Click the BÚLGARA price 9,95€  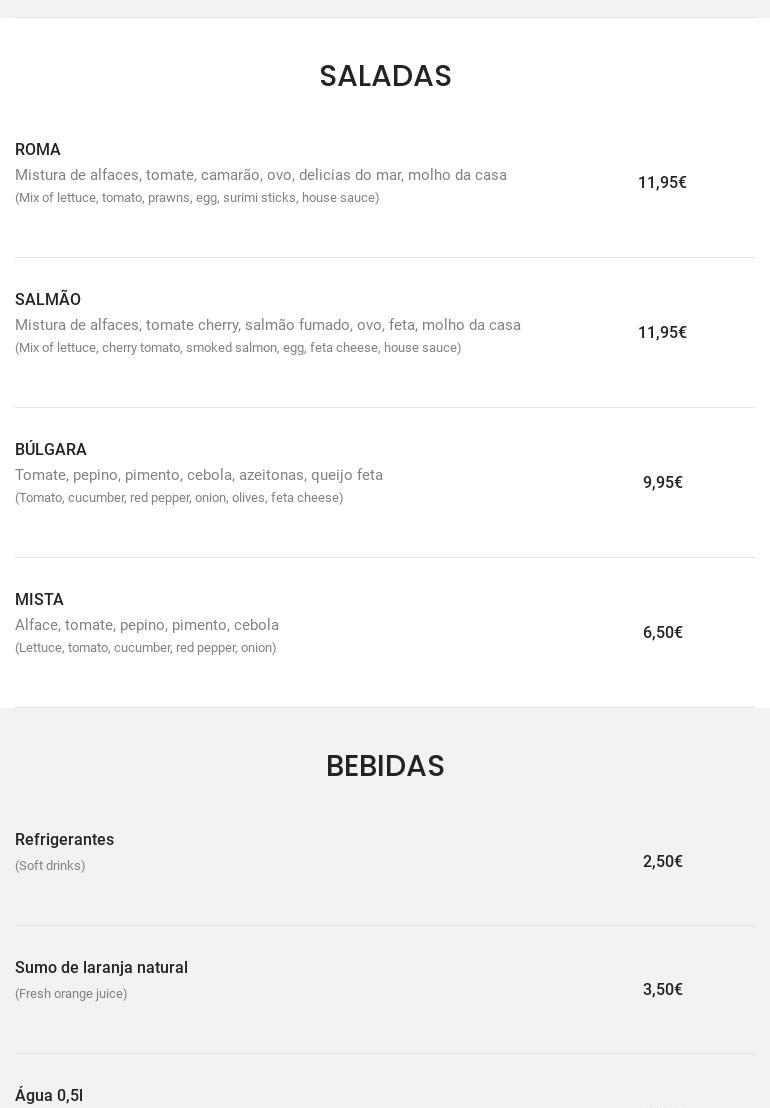[x=662, y=482]
